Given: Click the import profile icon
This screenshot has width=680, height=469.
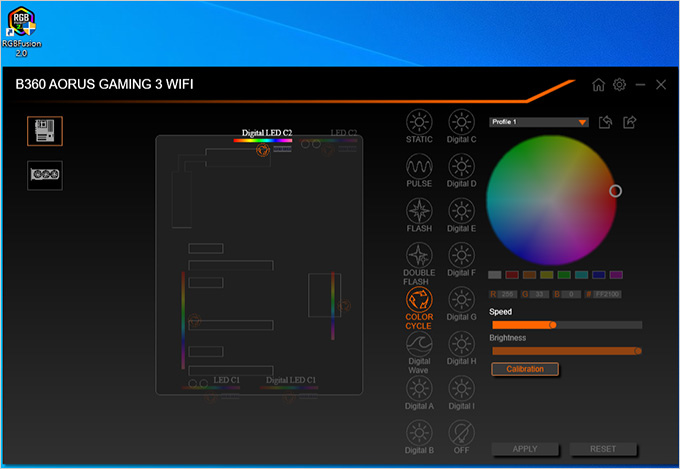Looking at the screenshot, I should click(605, 122).
